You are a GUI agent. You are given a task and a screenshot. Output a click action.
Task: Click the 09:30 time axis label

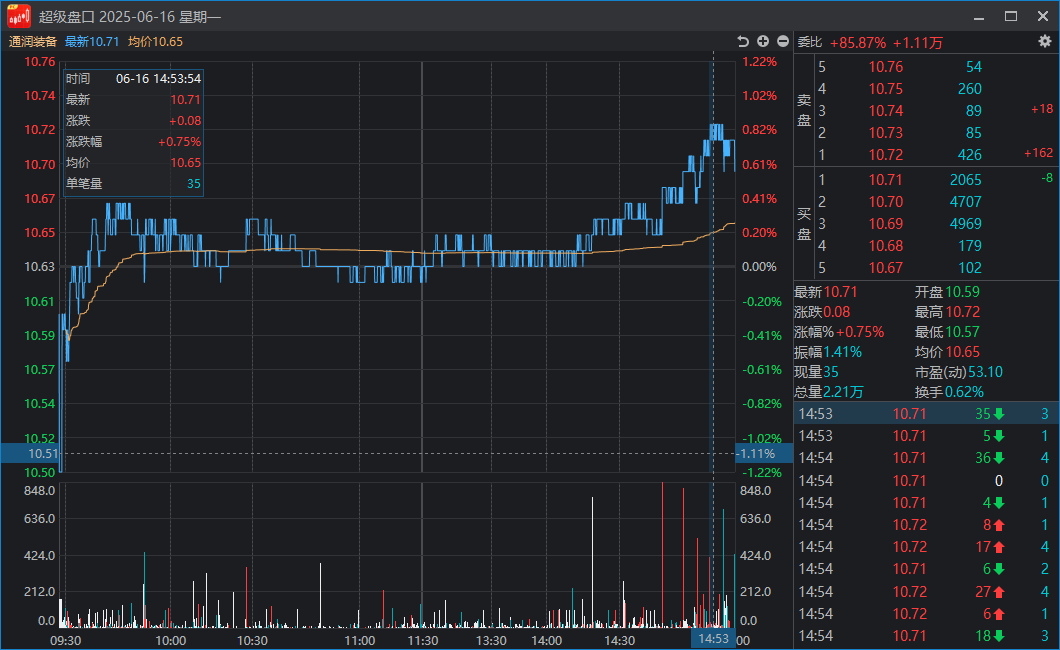[x=66, y=641]
